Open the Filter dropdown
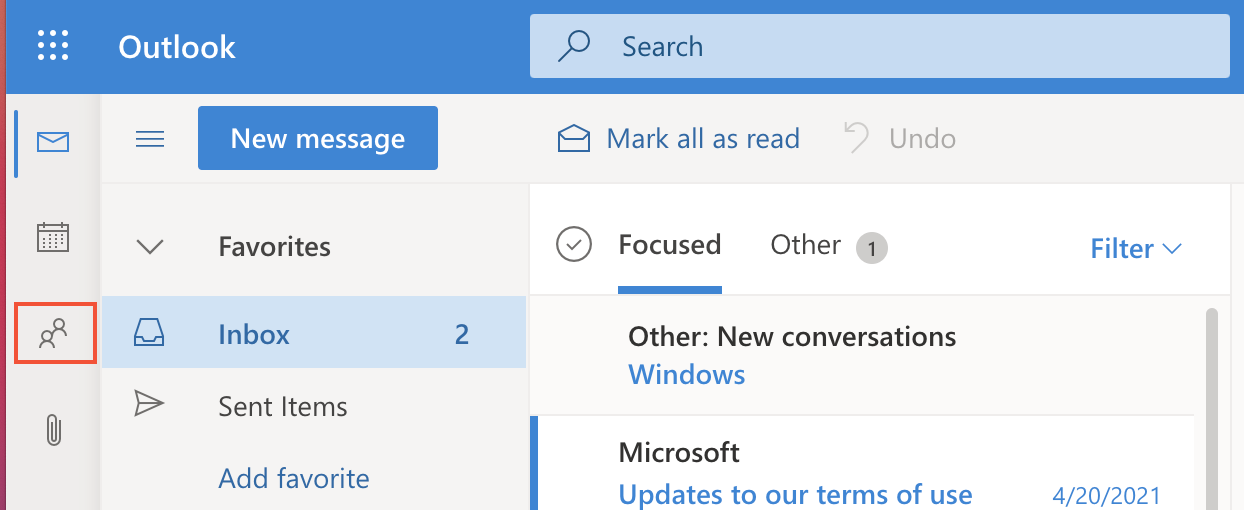This screenshot has width=1244, height=510. pos(1136,248)
